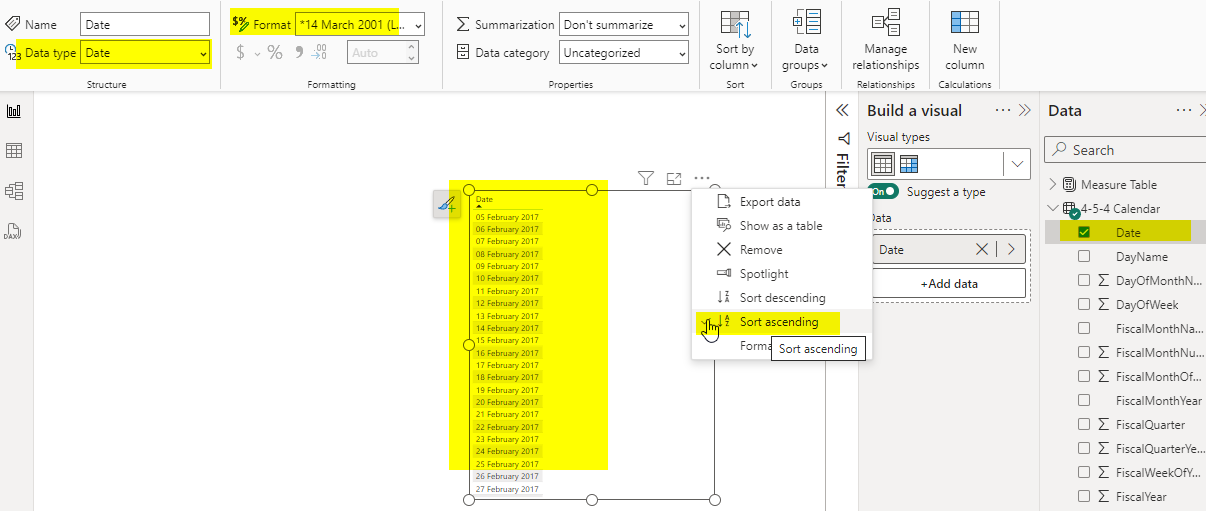Check the DayOfWeek field checkbox
This screenshot has width=1206, height=511.
click(x=1084, y=304)
